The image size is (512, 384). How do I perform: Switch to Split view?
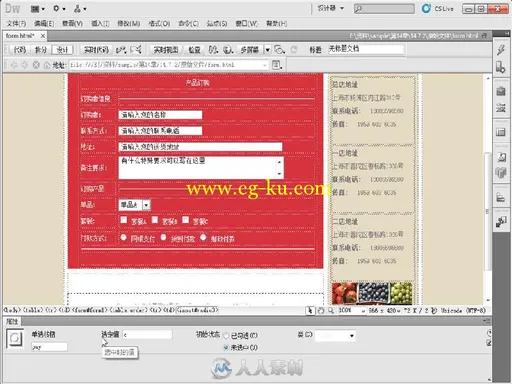(x=41, y=50)
